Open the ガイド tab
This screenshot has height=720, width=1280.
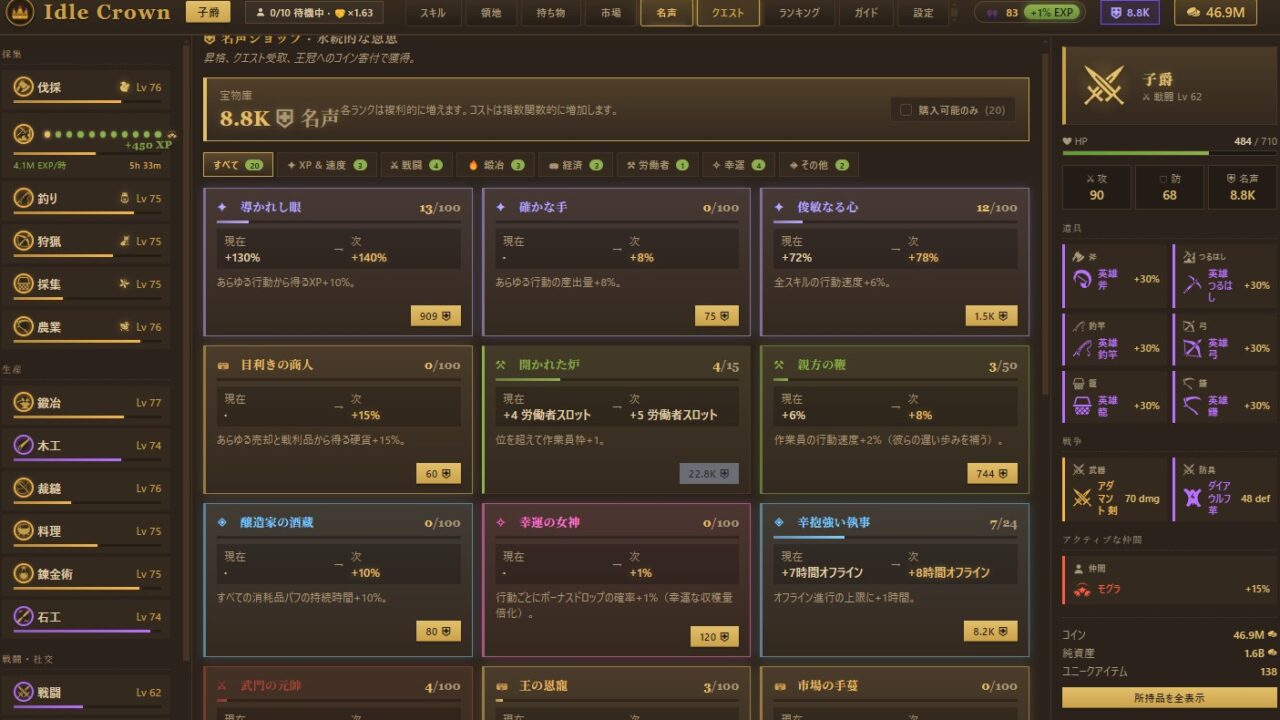click(866, 13)
